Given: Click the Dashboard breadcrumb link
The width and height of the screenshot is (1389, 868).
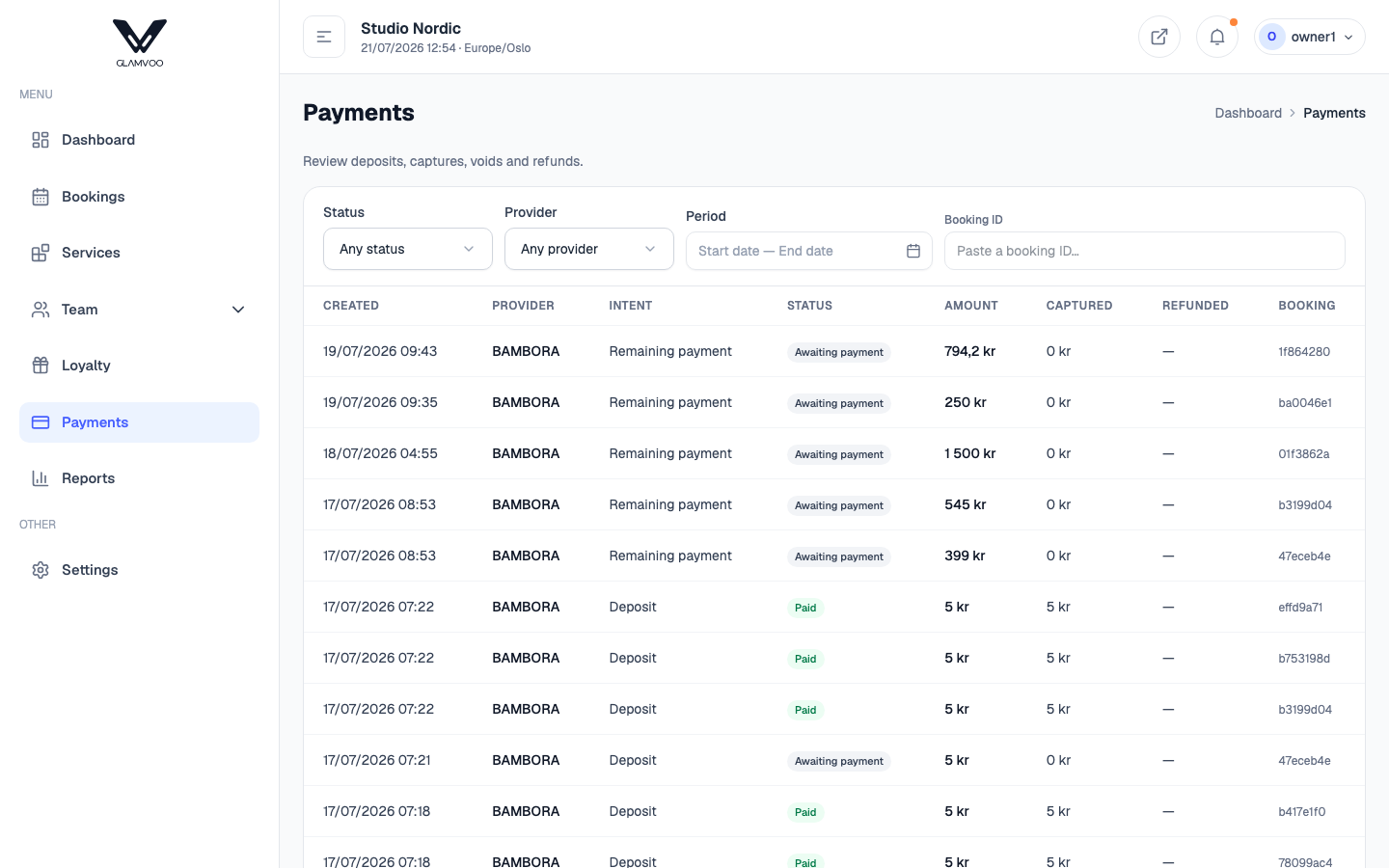Looking at the screenshot, I should [x=1248, y=113].
